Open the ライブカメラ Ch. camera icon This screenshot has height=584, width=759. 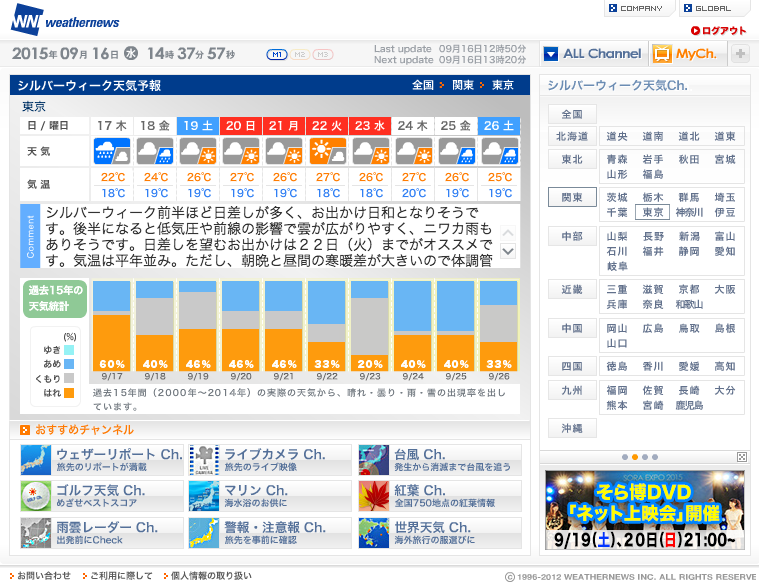click(x=204, y=460)
